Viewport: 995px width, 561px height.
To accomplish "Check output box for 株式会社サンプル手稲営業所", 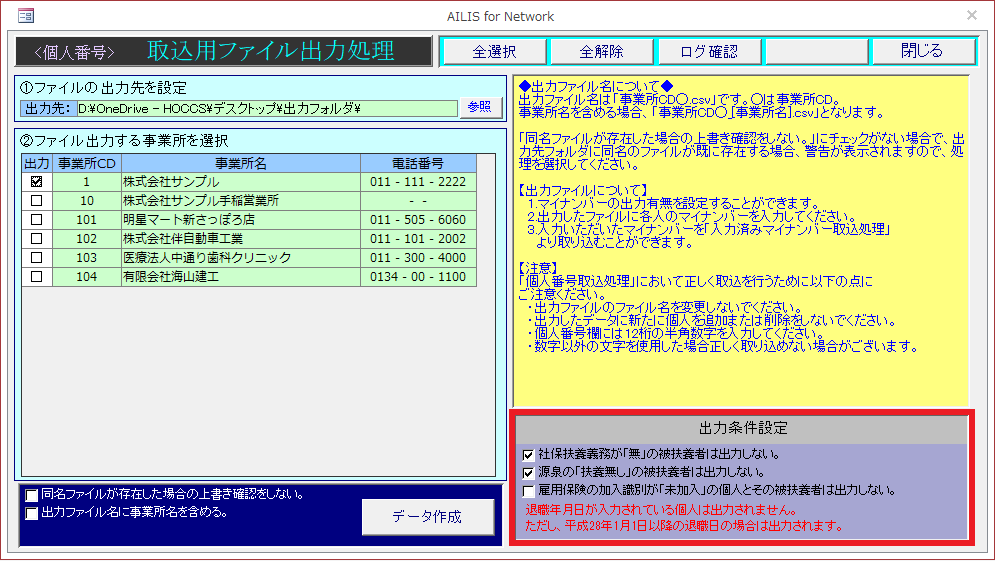I will point(37,201).
